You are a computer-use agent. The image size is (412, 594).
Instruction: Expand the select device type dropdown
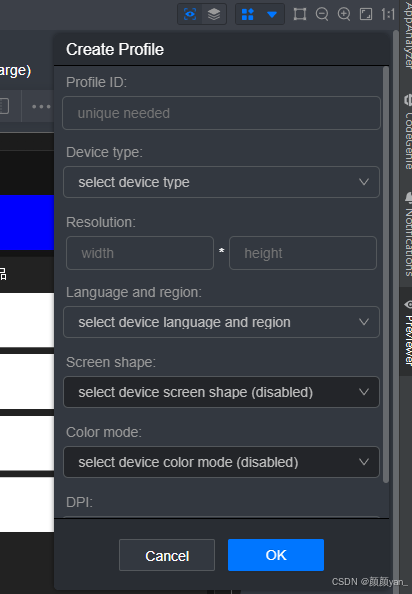[222, 182]
